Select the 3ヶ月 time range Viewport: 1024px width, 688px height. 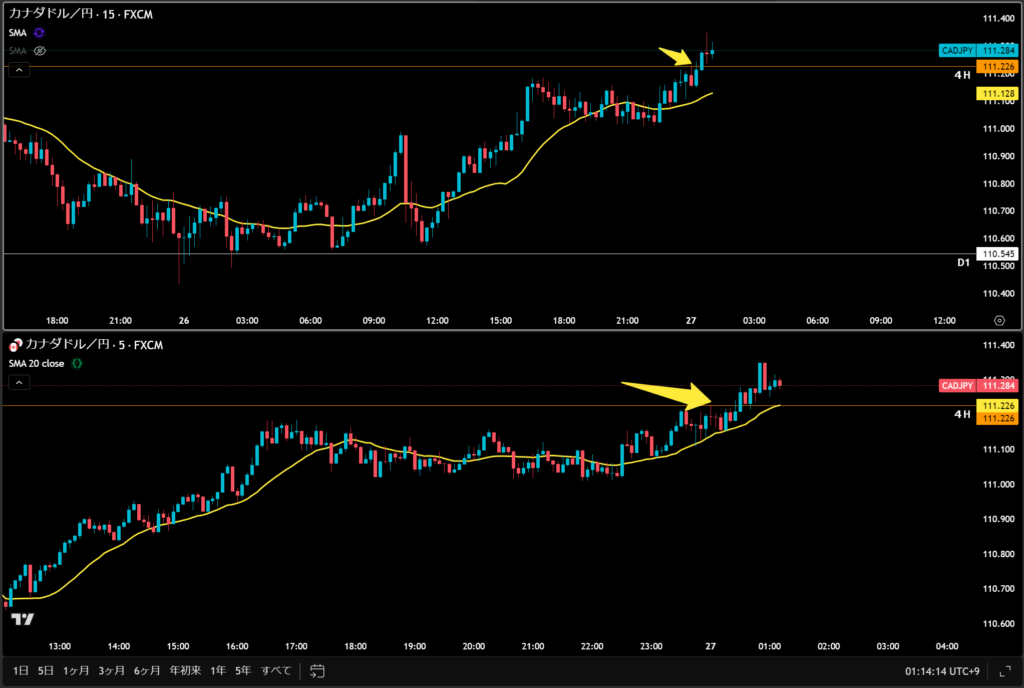click(113, 670)
